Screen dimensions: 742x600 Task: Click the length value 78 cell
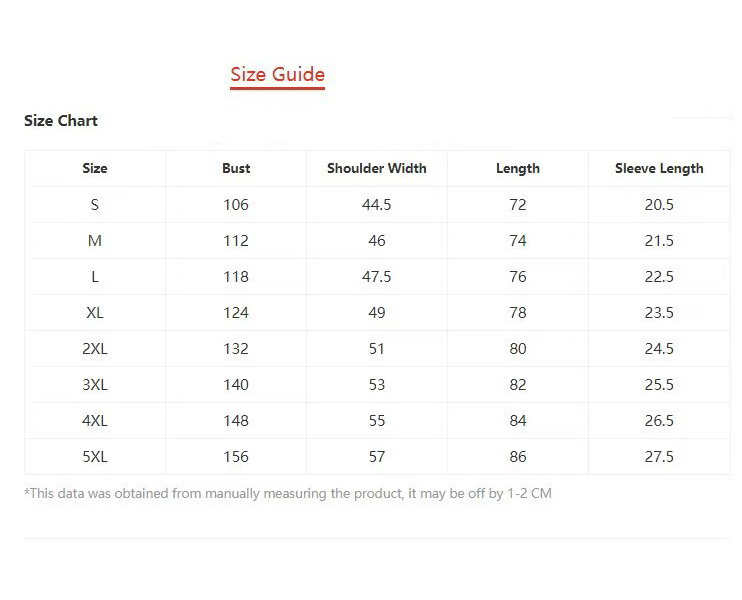518,313
